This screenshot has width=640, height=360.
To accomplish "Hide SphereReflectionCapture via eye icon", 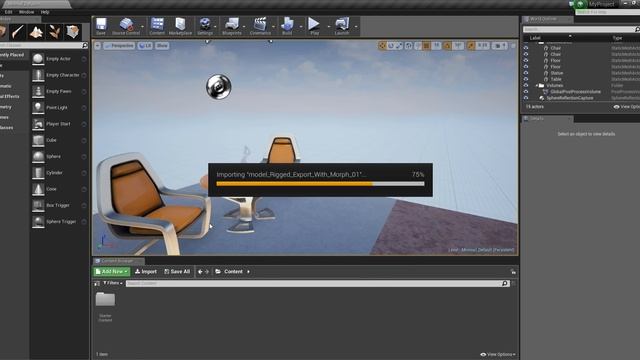I will click(x=526, y=98).
